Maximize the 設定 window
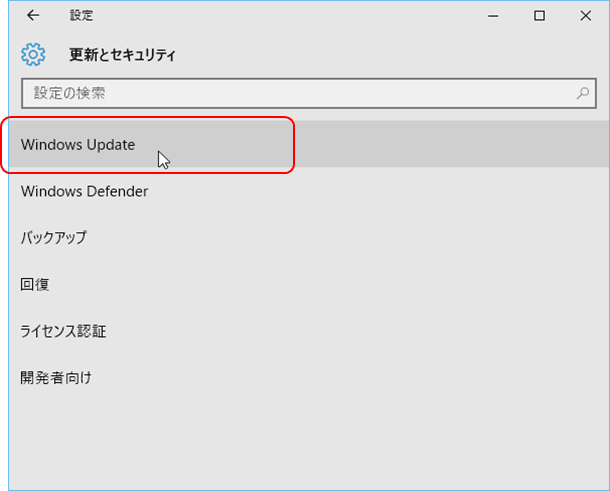The image size is (610, 491). click(539, 16)
